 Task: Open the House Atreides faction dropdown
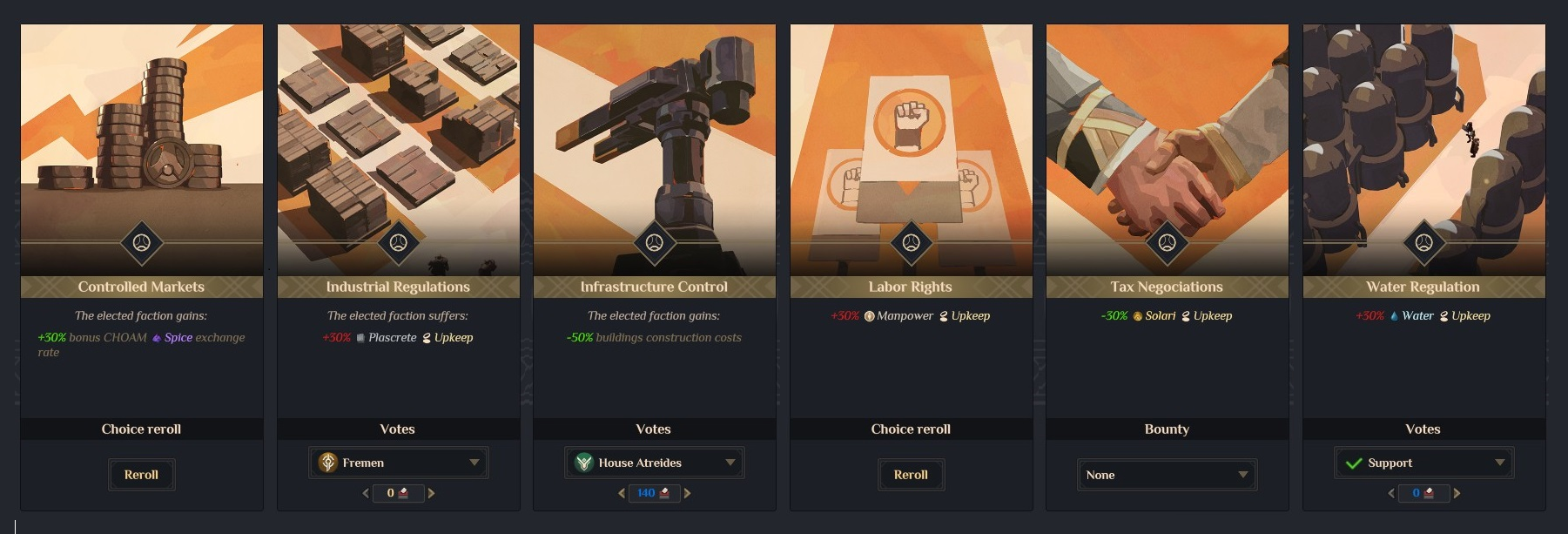[655, 463]
